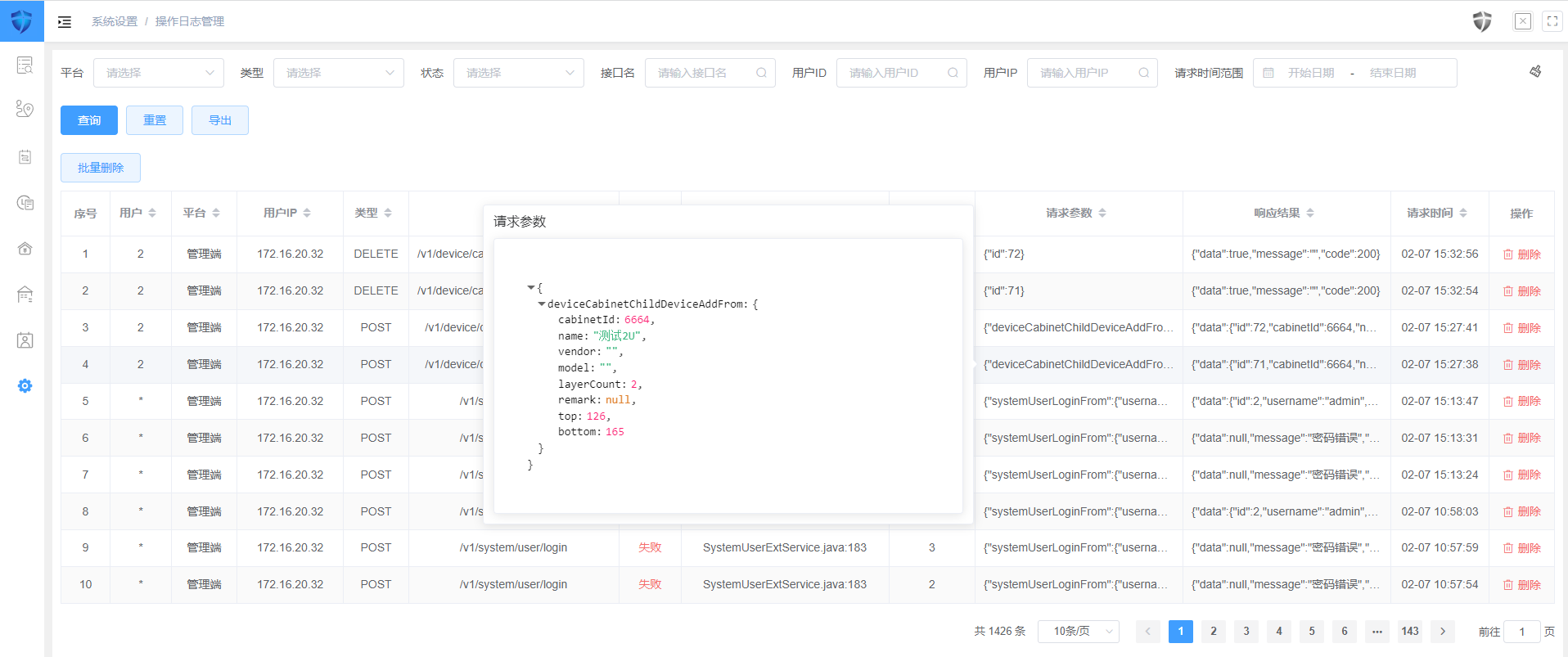Image resolution: width=1568 pixels, height=657 pixels.
Task: Delete row with time 02-07 15:13:47
Action: 1521,401
